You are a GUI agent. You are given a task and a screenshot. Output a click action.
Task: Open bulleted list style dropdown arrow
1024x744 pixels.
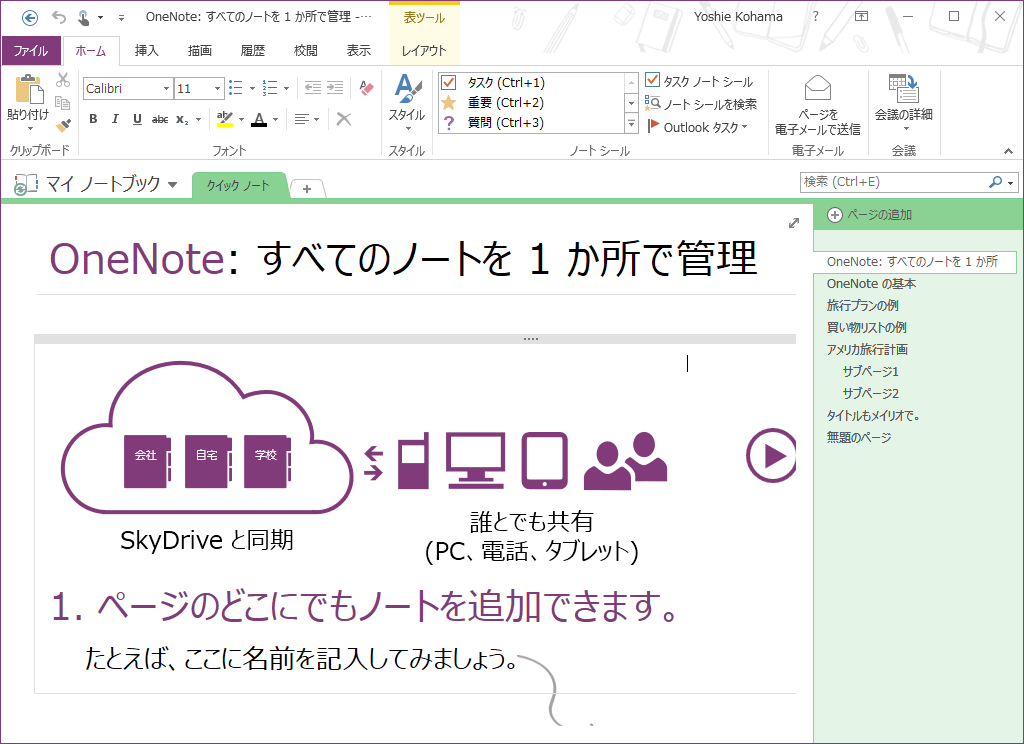pos(252,88)
